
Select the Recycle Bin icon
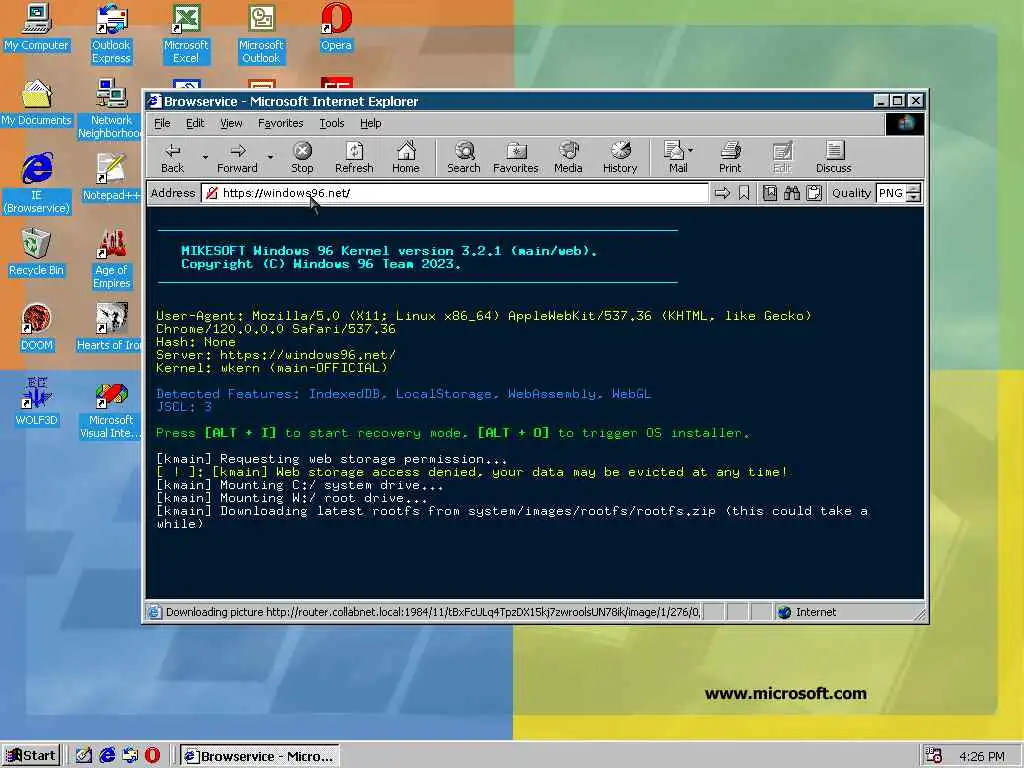coord(37,252)
